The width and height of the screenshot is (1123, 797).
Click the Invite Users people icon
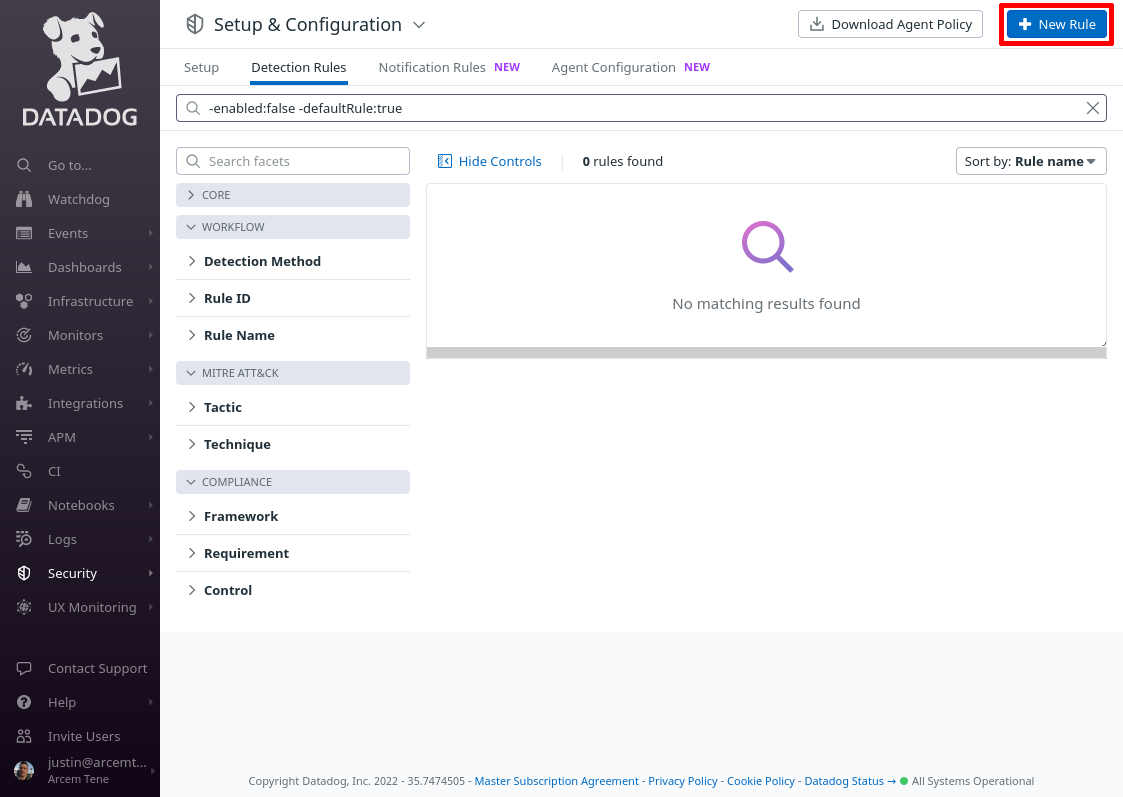pos(24,736)
